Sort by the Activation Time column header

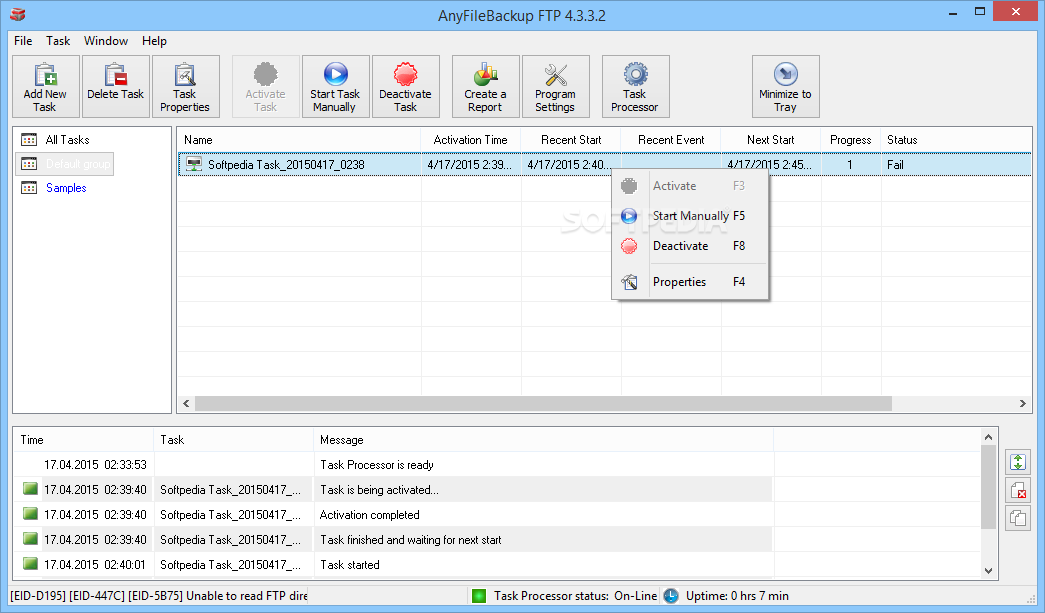pos(471,140)
